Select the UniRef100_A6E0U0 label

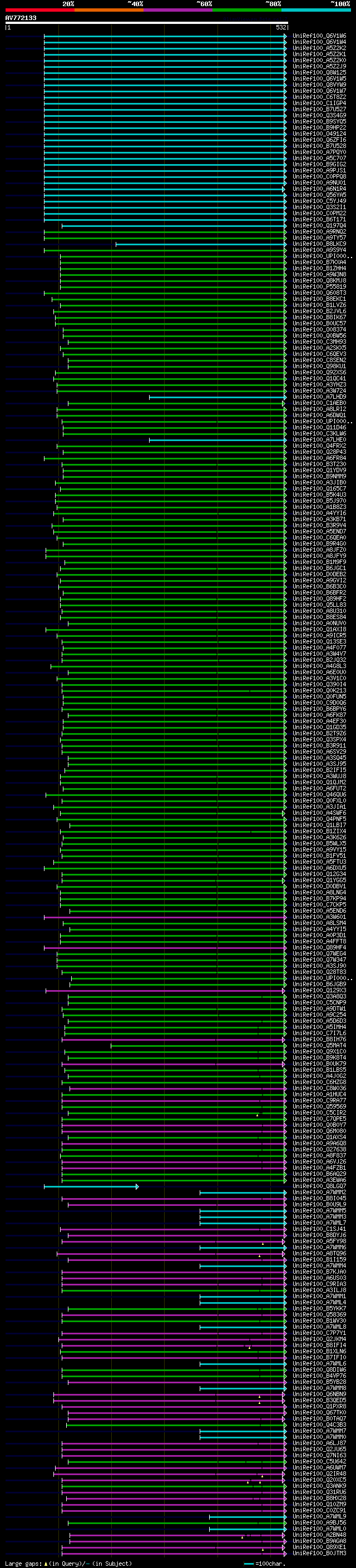tap(319, 672)
